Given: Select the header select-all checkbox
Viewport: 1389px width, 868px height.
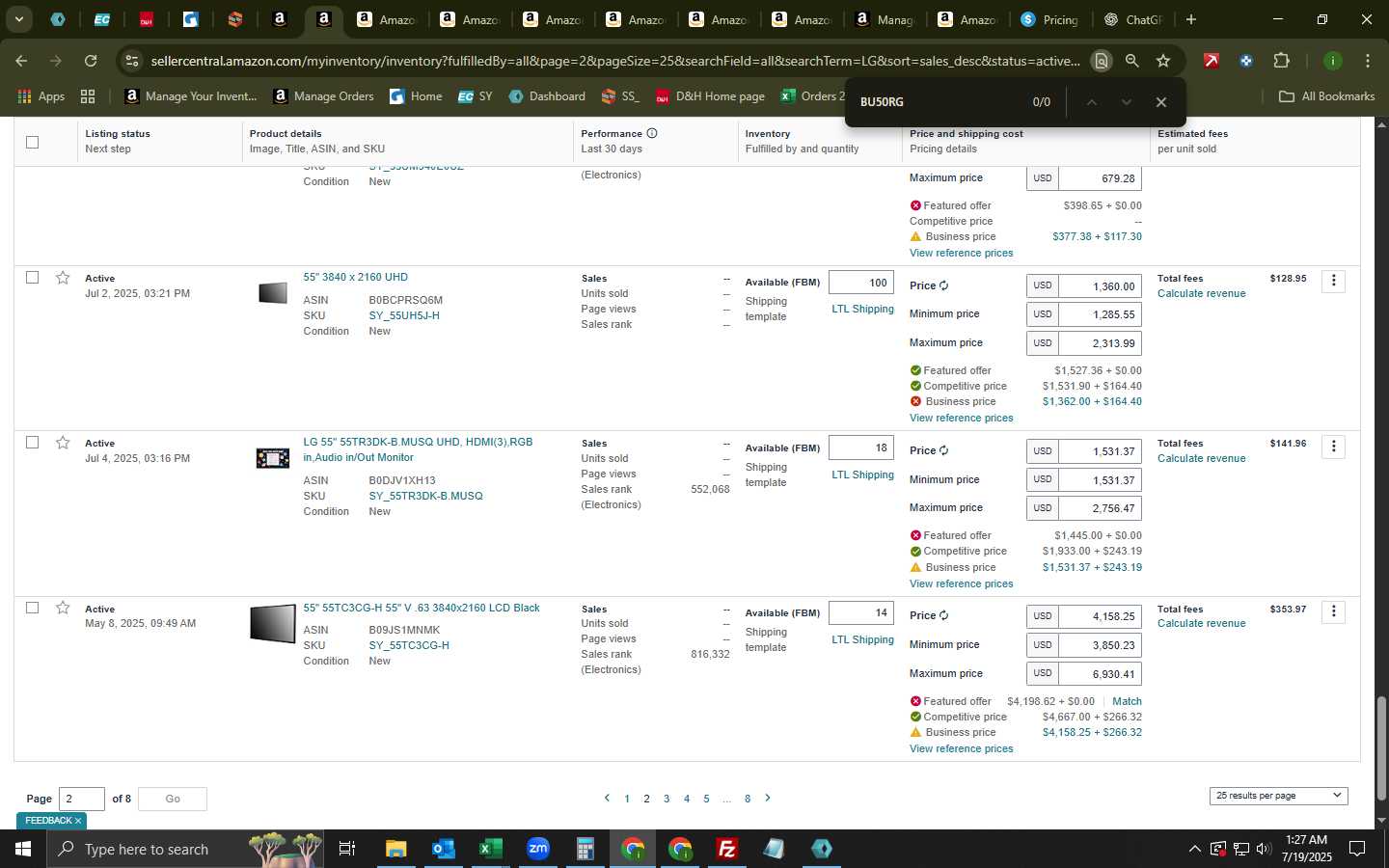Looking at the screenshot, I should pos(32,142).
